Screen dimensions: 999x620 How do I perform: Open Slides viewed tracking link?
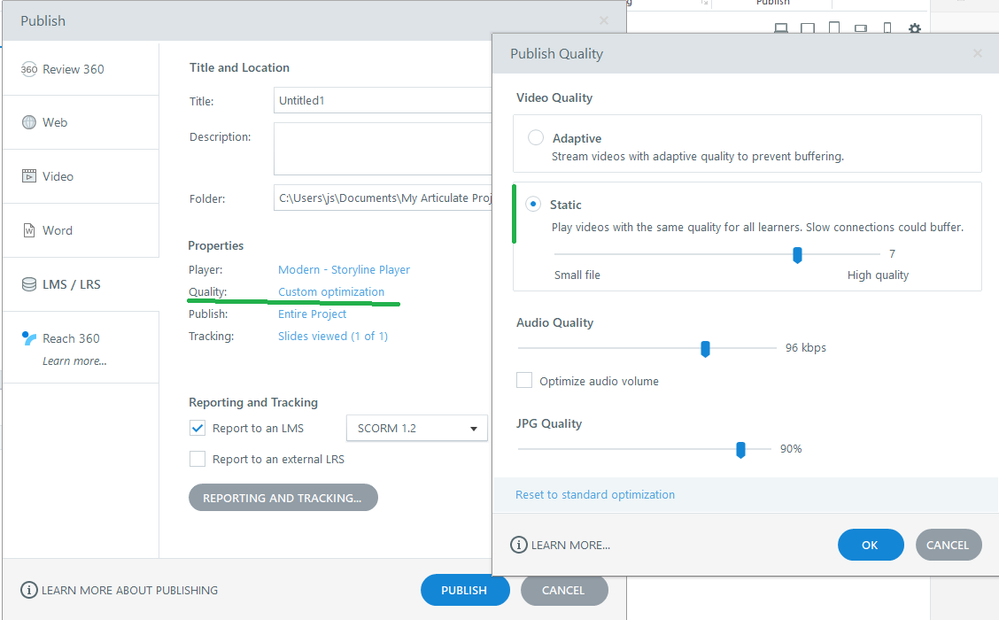333,336
